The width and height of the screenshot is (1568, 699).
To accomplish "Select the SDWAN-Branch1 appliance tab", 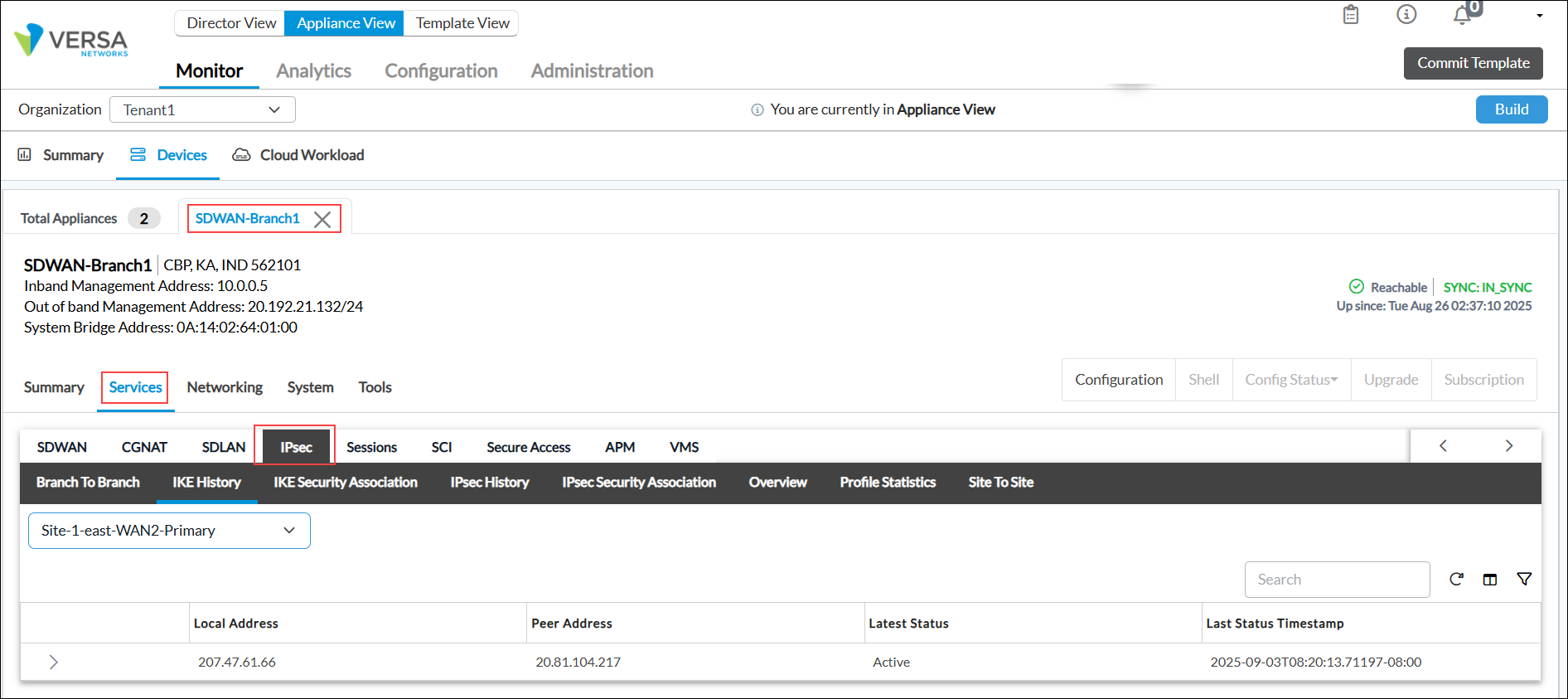I will [248, 219].
